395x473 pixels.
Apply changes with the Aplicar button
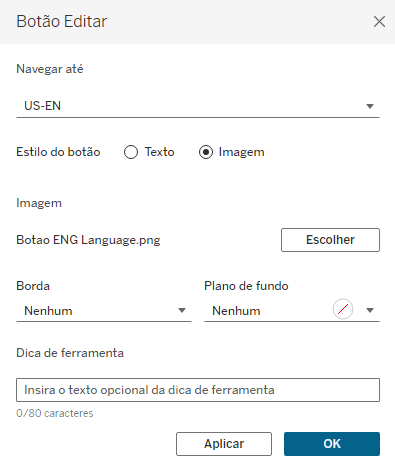click(224, 444)
